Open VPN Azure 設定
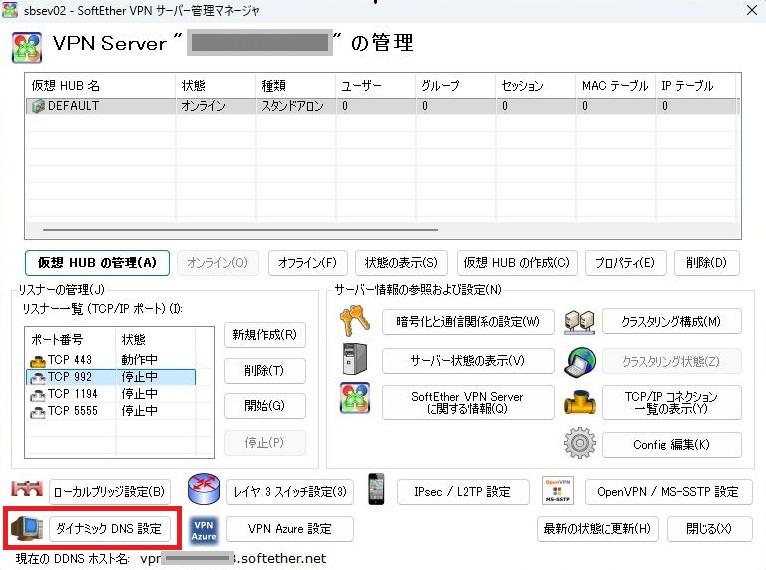The image size is (766, 570). click(x=290, y=529)
